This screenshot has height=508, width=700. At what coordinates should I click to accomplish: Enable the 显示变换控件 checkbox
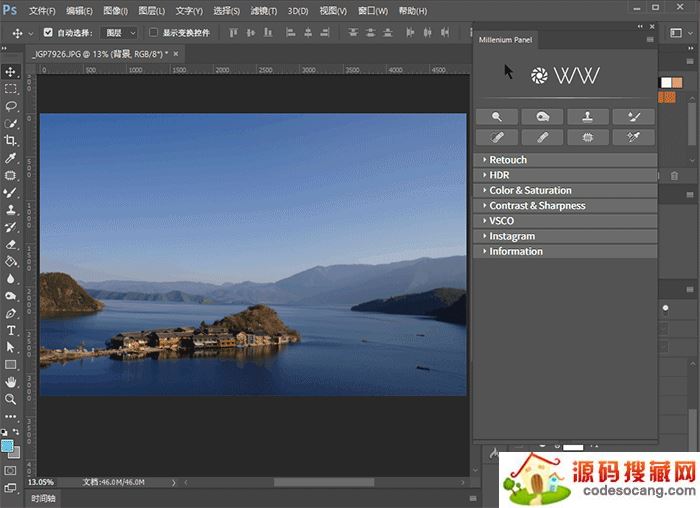pyautogui.click(x=154, y=33)
